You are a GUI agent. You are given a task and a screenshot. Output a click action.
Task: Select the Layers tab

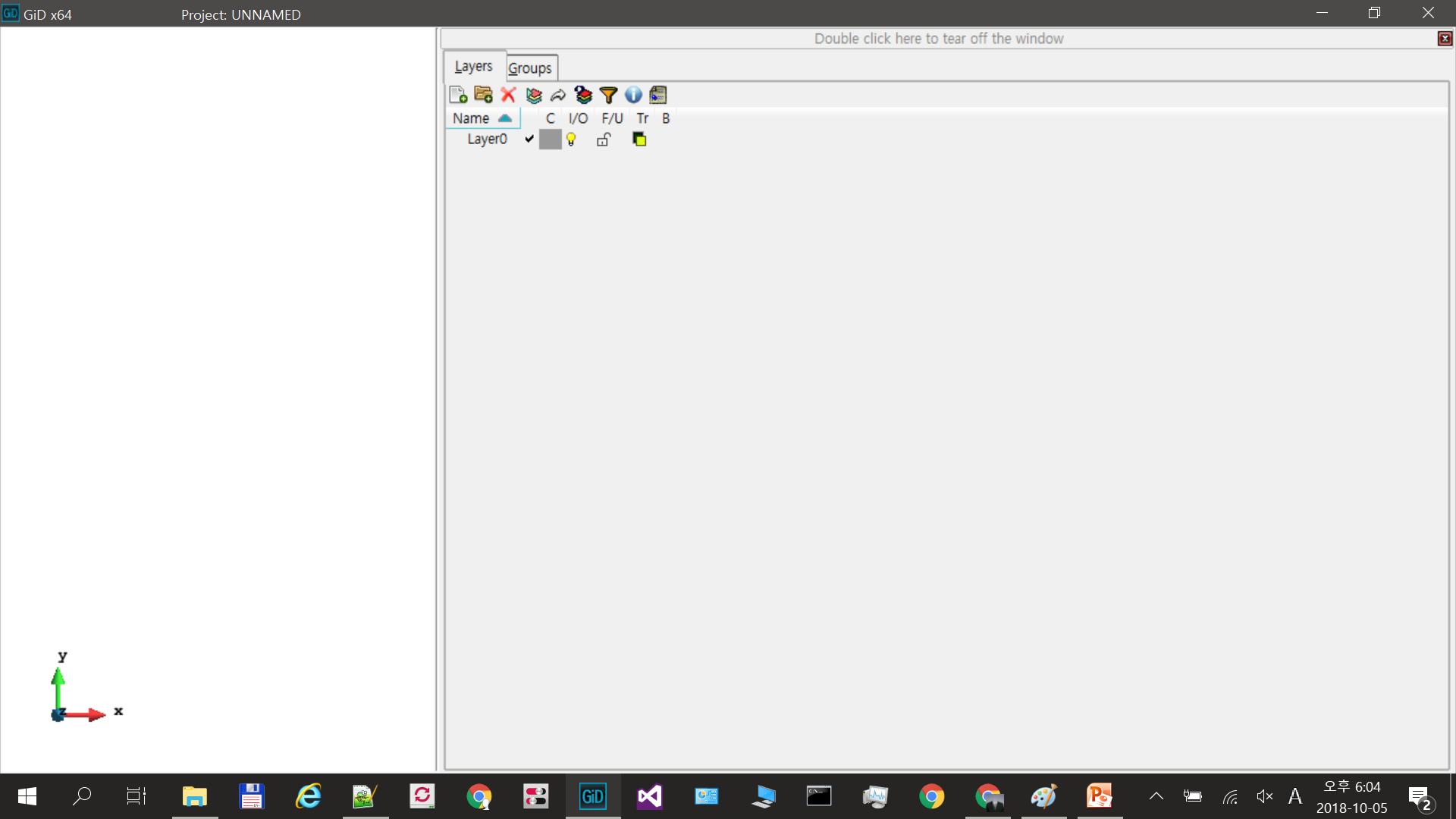(473, 67)
